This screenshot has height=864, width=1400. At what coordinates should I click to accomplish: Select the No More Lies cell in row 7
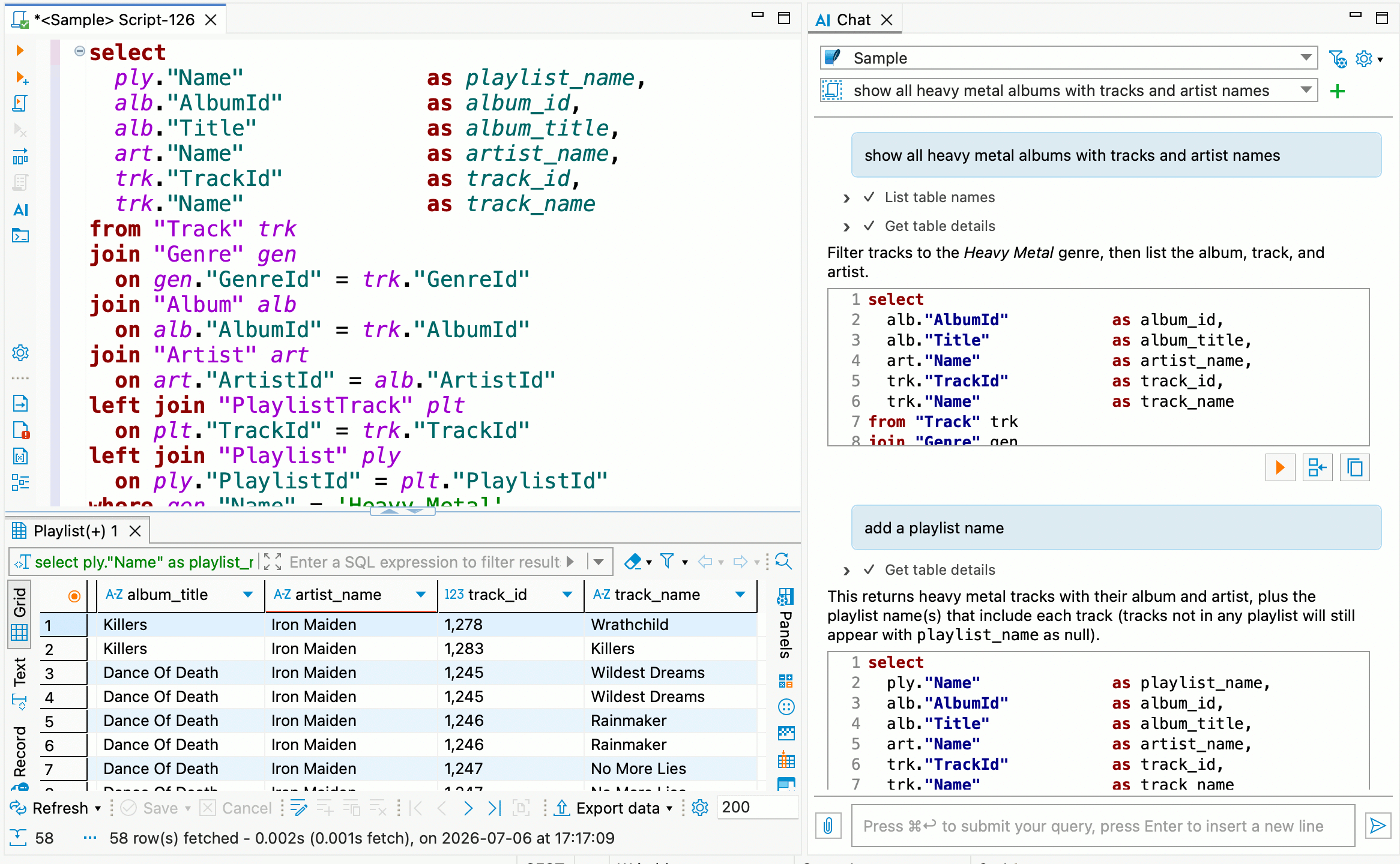pyautogui.click(x=670, y=769)
